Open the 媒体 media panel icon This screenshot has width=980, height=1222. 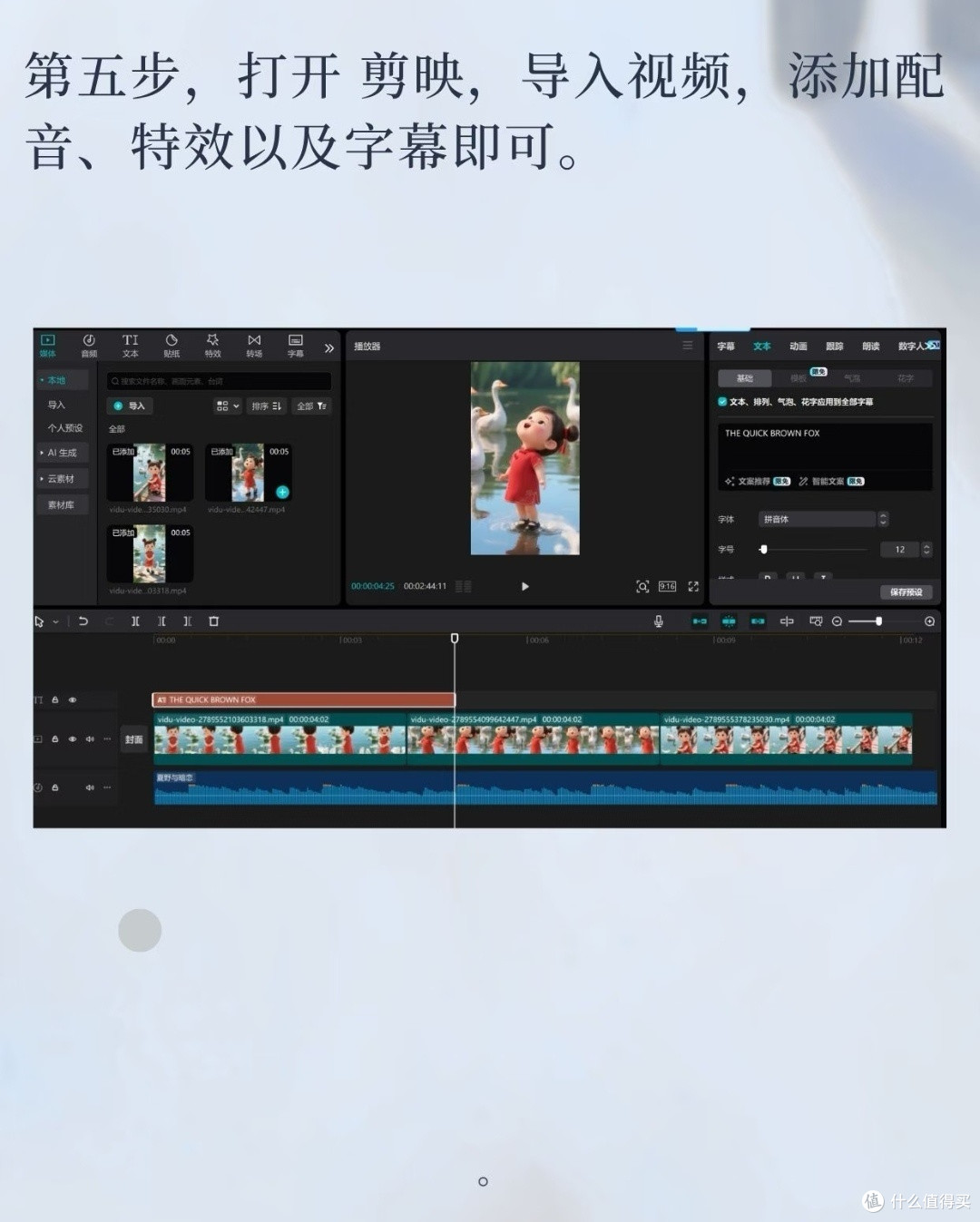[x=48, y=346]
